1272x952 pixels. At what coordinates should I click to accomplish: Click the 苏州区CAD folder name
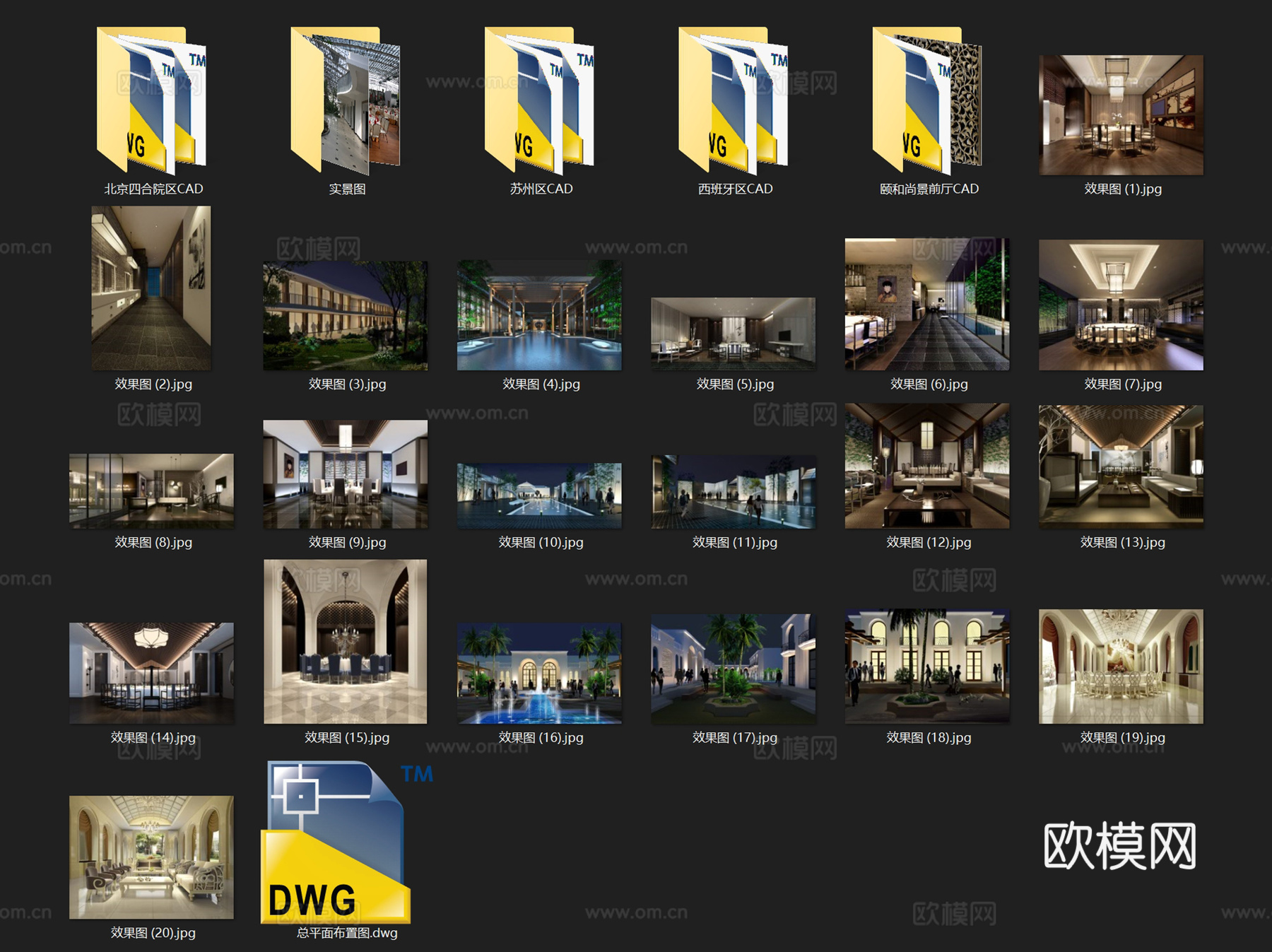coord(541,189)
